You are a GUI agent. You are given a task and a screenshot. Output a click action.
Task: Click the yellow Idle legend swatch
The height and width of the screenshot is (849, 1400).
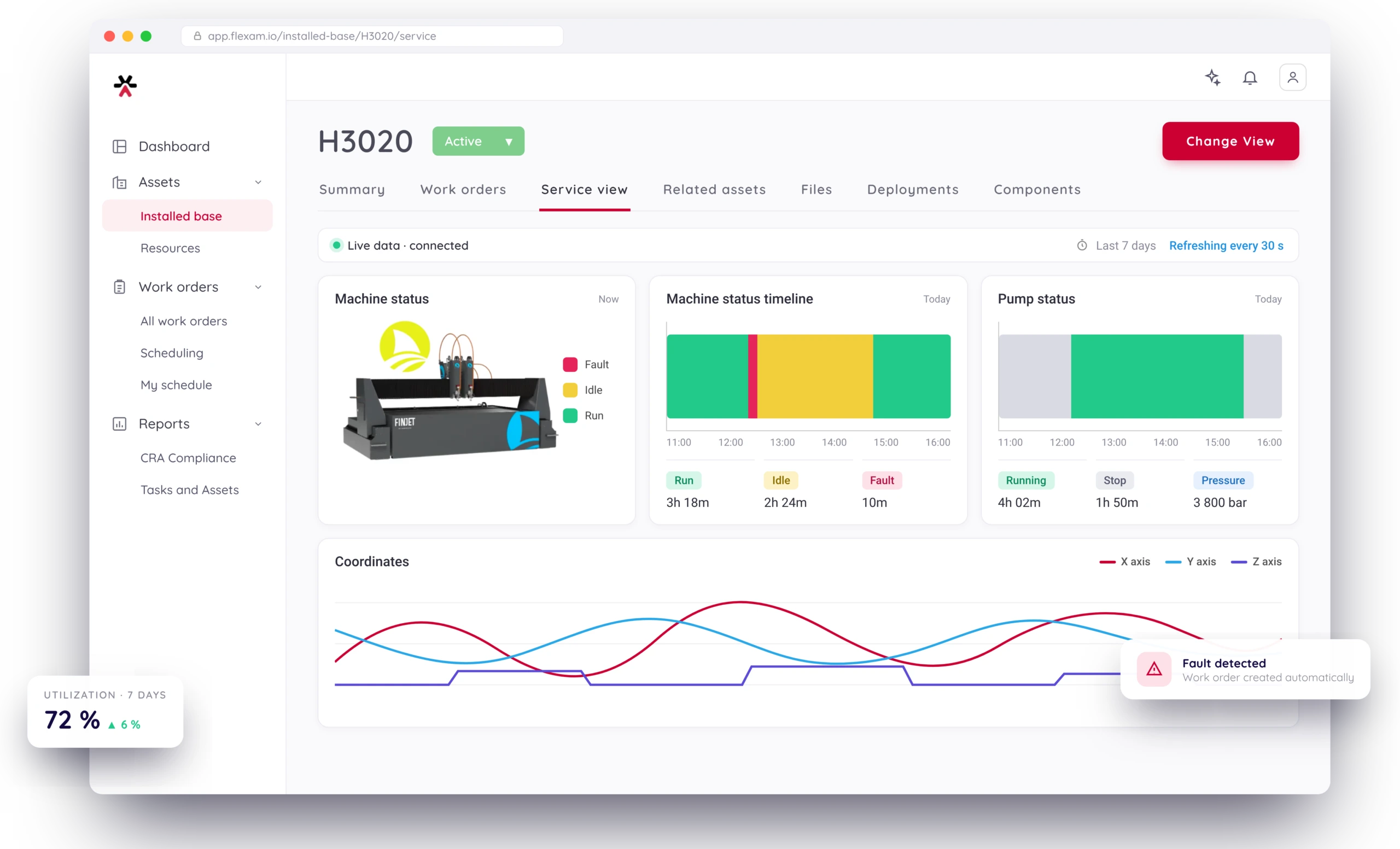[x=570, y=390]
